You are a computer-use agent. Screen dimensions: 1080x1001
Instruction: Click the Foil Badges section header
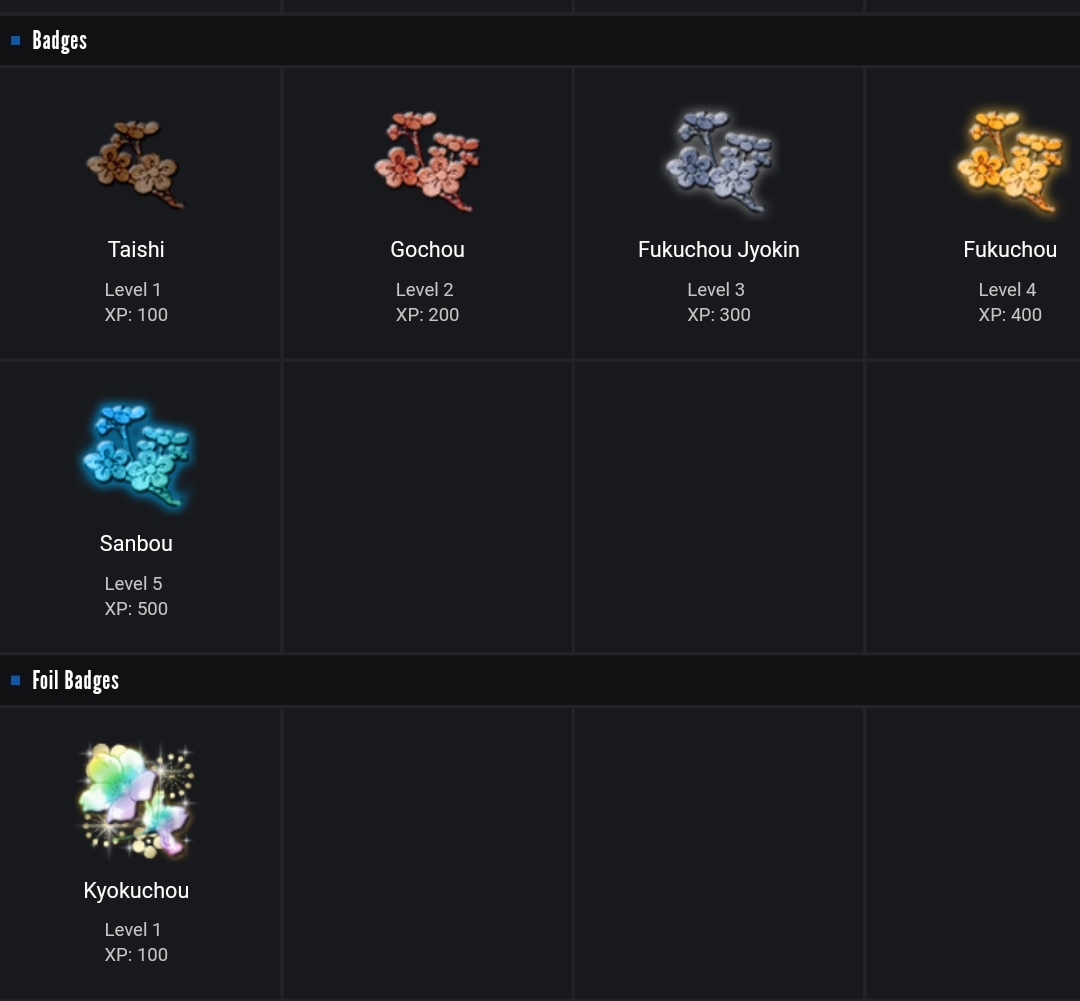[75, 681]
